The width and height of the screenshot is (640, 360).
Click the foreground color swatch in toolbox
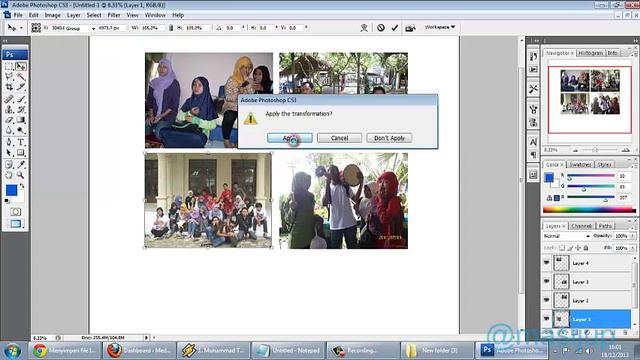coord(11,190)
